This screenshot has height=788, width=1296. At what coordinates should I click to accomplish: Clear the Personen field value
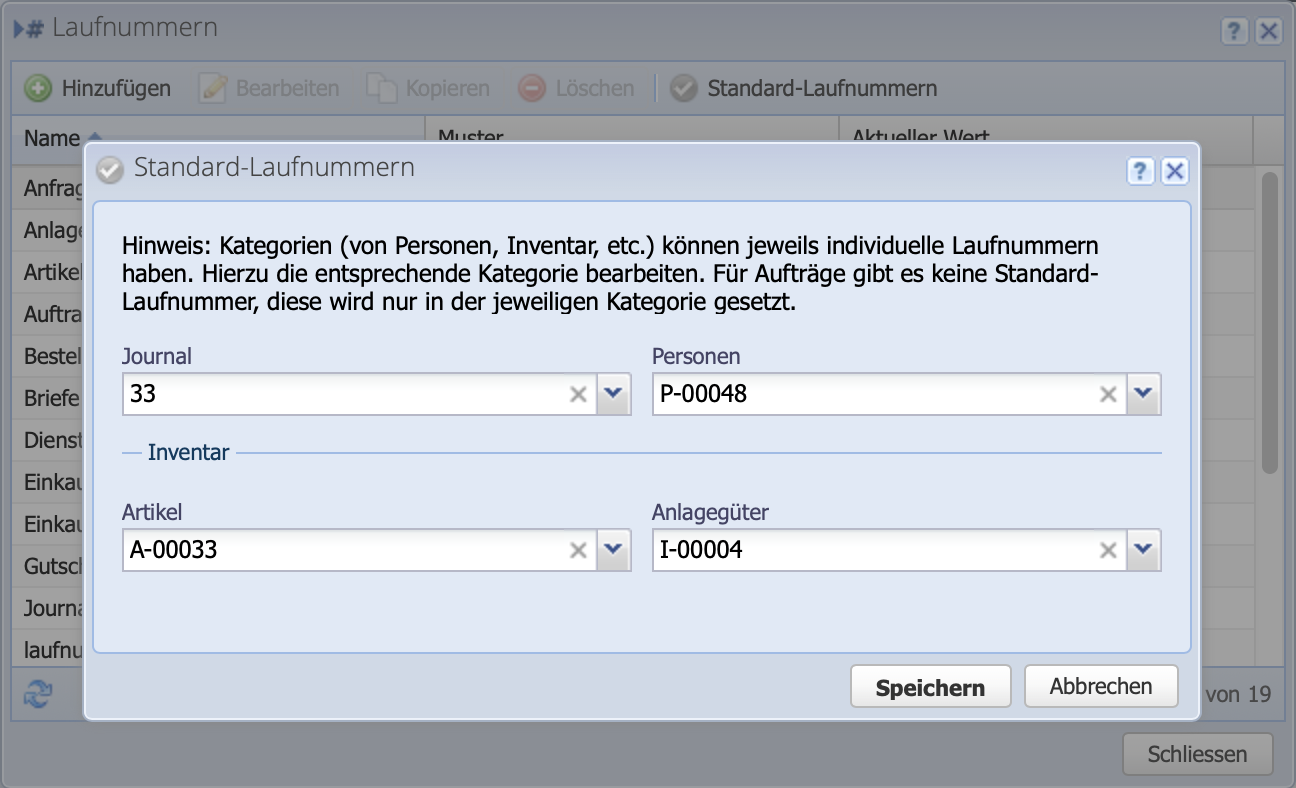tap(1108, 395)
